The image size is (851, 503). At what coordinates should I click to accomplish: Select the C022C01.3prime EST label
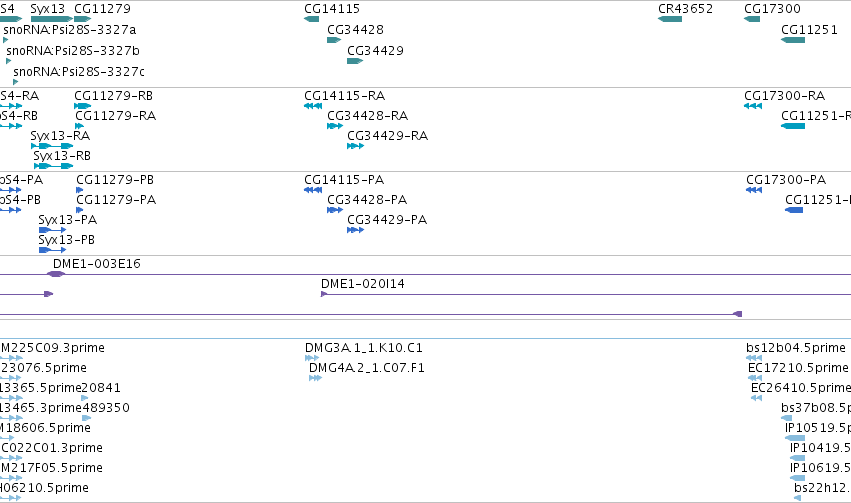(x=52, y=448)
